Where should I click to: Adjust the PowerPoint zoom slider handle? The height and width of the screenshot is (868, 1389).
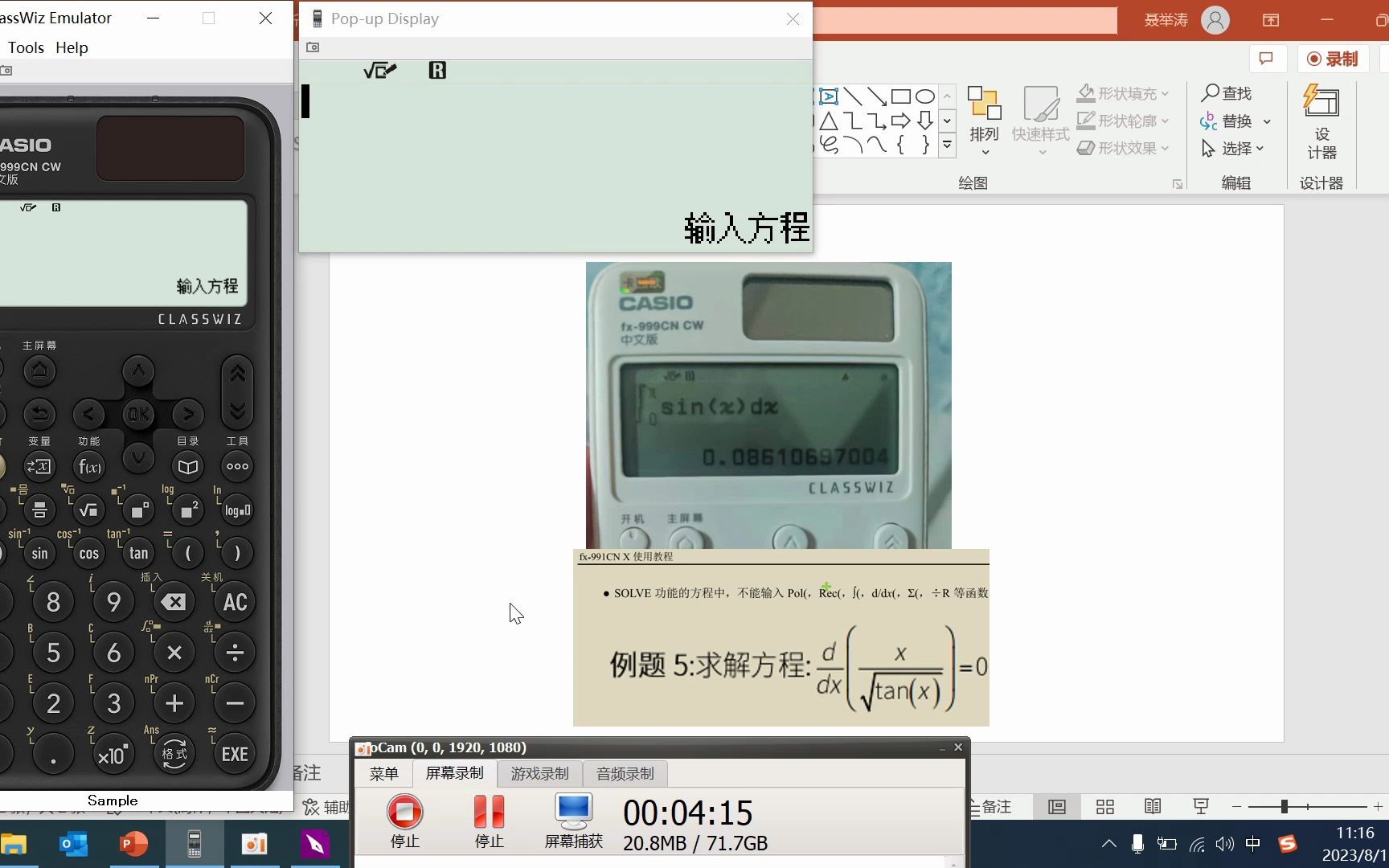click(x=1284, y=806)
